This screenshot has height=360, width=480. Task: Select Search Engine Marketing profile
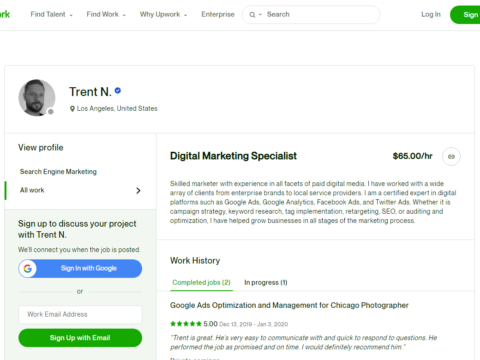pyautogui.click(x=58, y=172)
